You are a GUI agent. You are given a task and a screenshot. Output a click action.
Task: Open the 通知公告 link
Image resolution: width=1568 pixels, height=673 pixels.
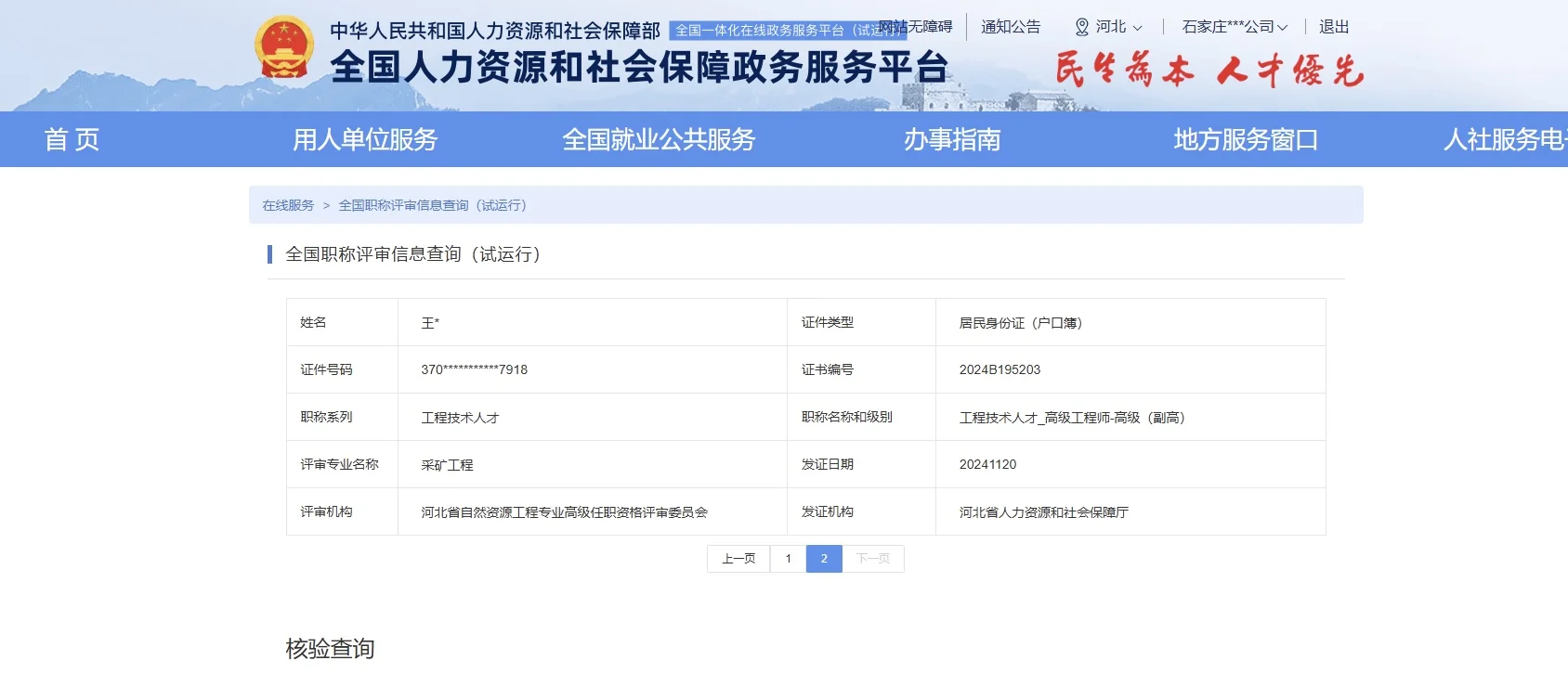(1011, 27)
